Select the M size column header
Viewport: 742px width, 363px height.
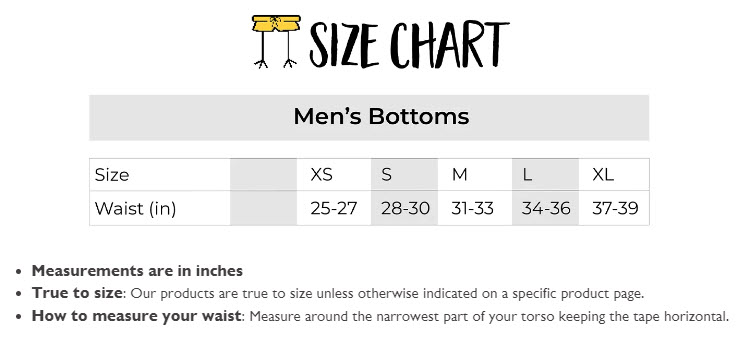coord(475,175)
